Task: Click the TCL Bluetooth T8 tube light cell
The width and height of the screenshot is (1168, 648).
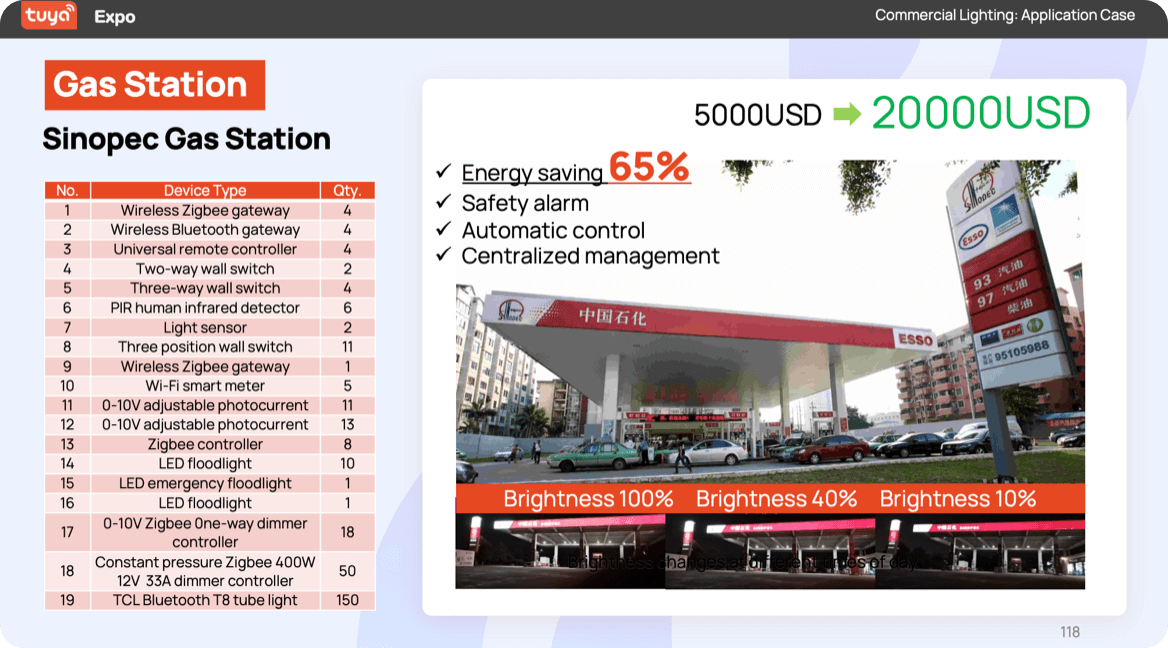Action: (205, 600)
